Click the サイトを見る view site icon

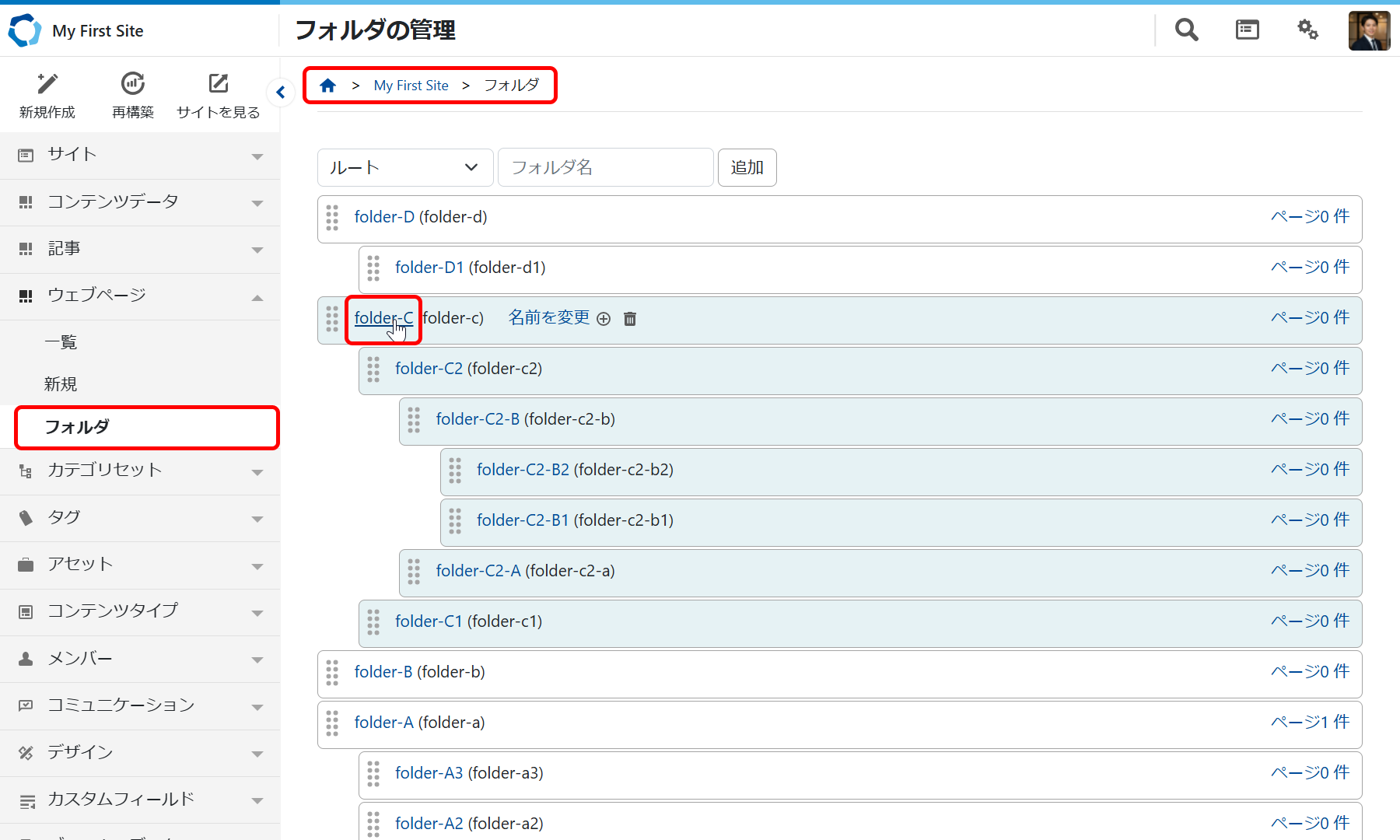(219, 84)
